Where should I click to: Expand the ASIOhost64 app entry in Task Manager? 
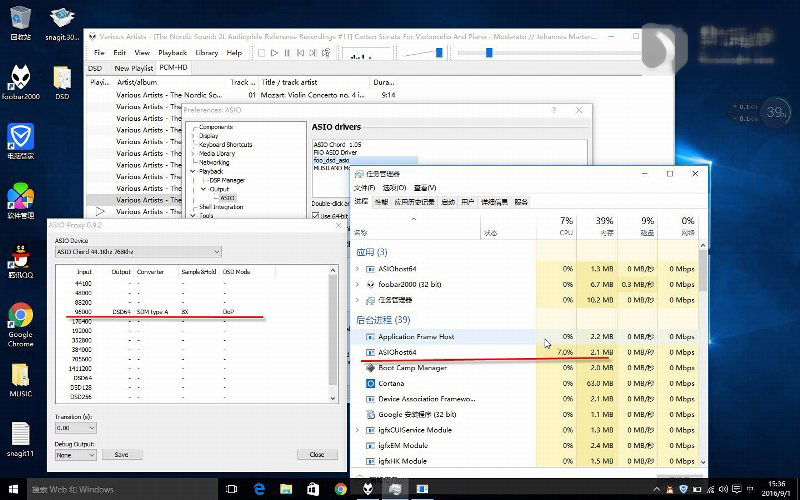point(358,268)
